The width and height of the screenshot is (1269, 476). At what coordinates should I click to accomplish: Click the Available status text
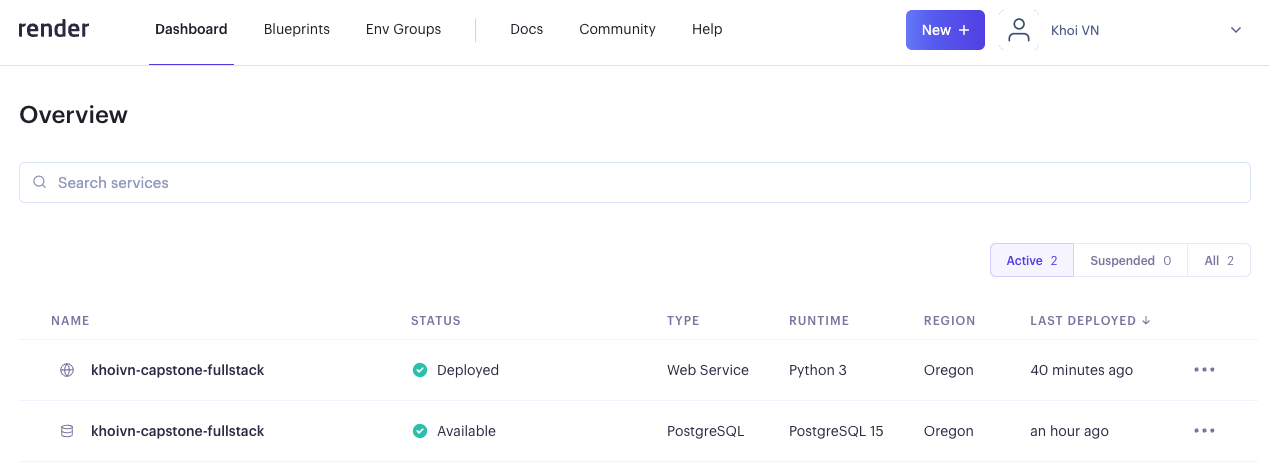tap(466, 431)
